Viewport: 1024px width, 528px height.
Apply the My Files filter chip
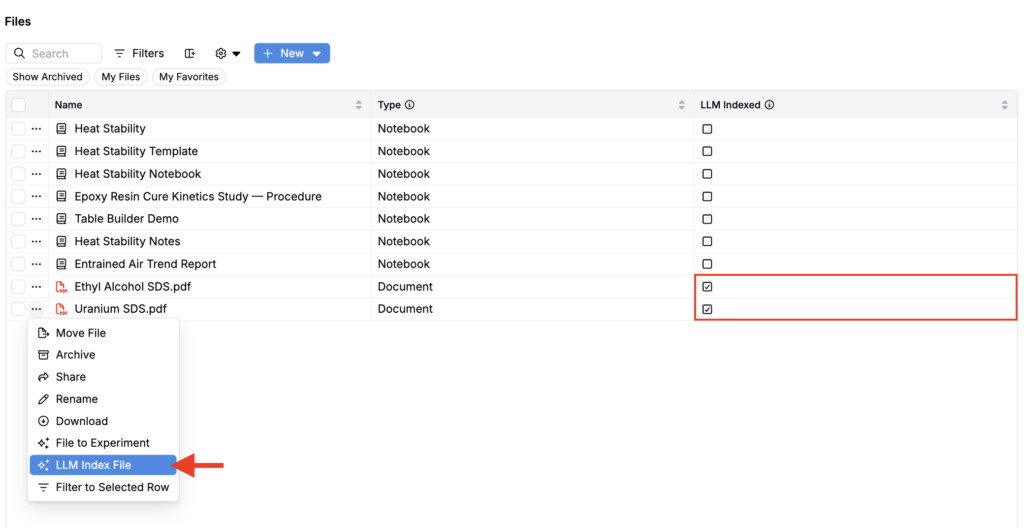pyautogui.click(x=121, y=76)
